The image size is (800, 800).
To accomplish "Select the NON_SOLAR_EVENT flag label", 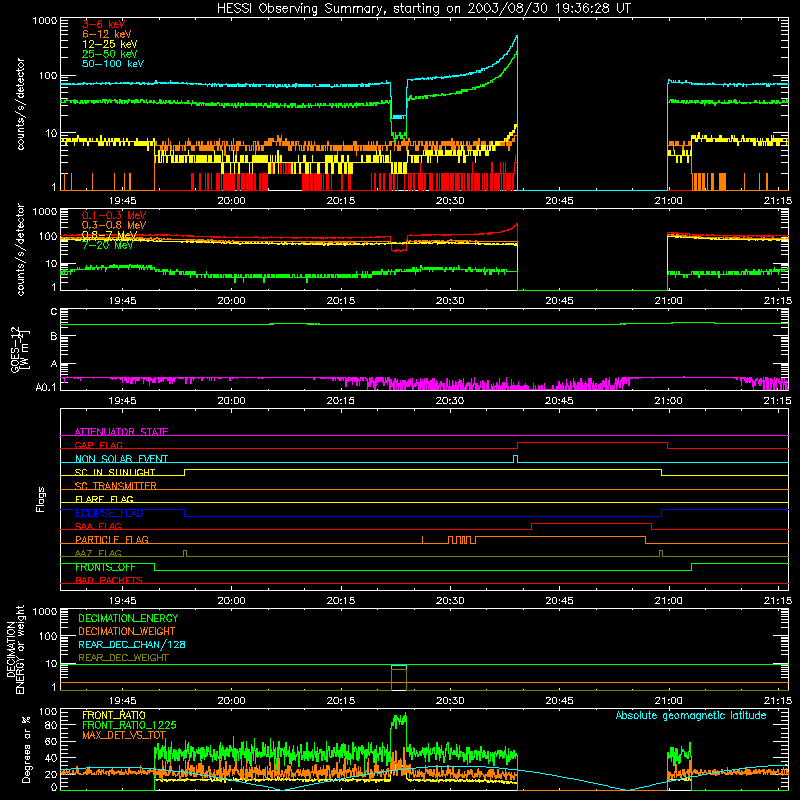I will 121,459.
